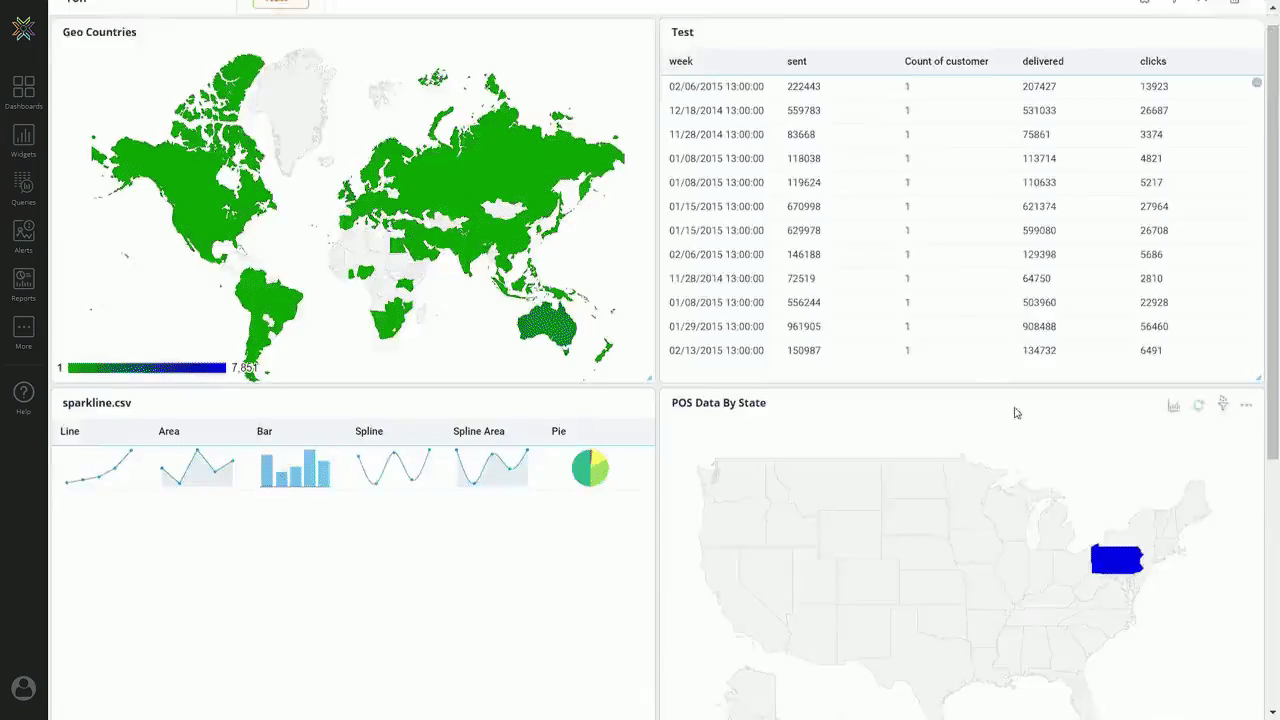Screen dimensions: 1280x720
Task: Open the Widgets section in sidebar
Action: pos(23,139)
